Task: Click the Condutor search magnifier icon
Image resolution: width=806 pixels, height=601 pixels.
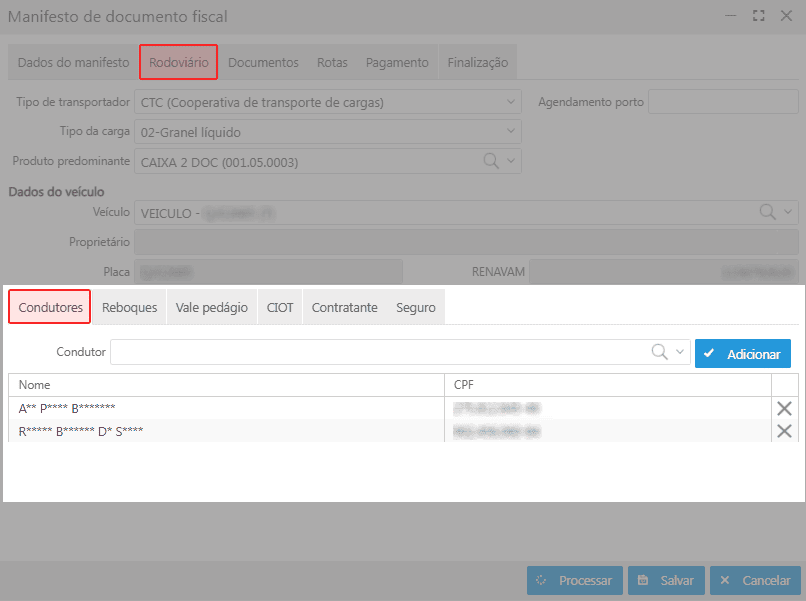Action: (660, 352)
